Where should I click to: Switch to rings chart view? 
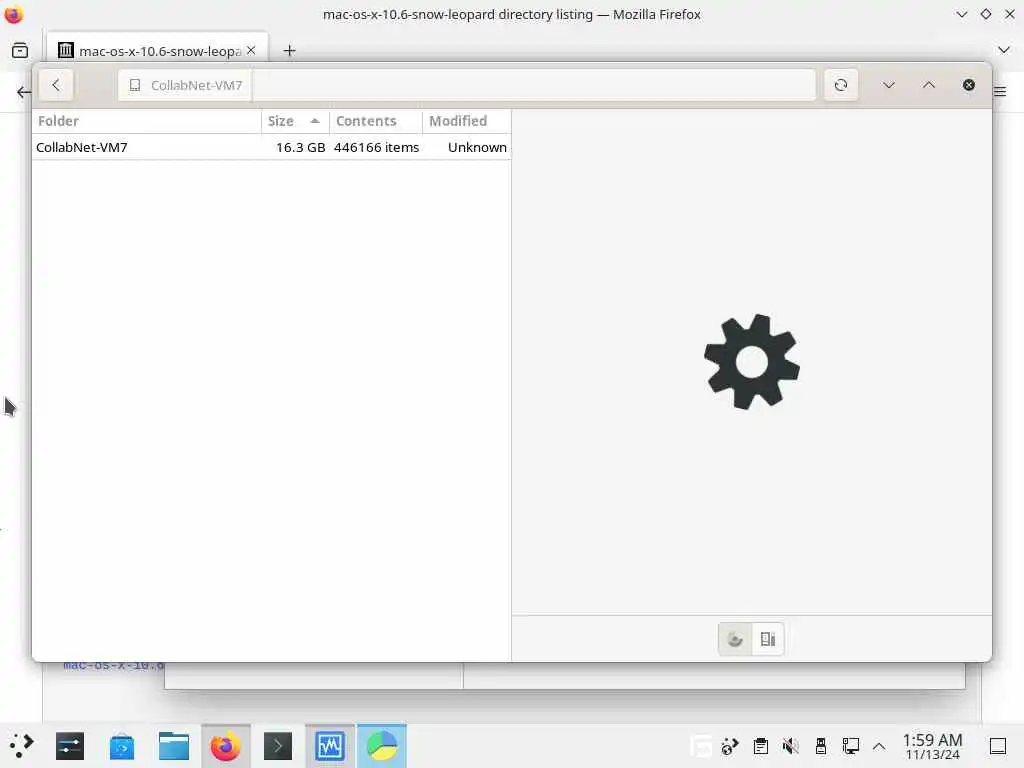click(x=735, y=639)
